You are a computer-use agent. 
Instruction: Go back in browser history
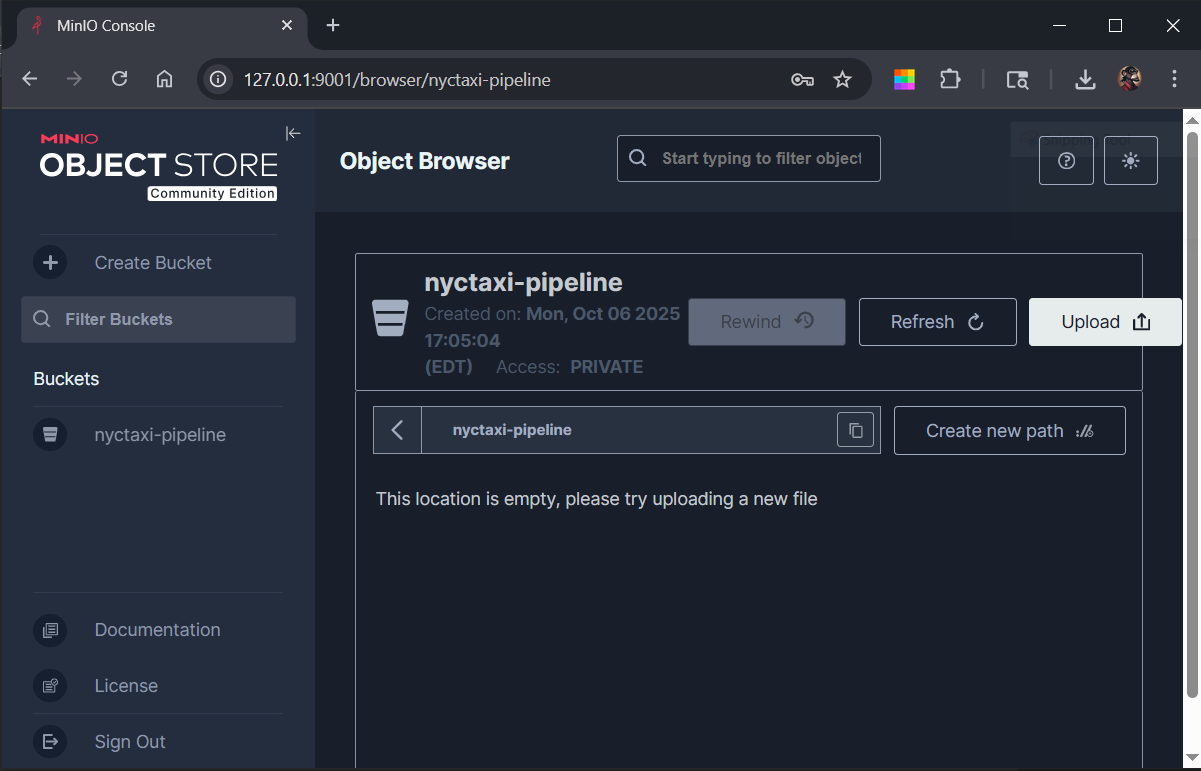[x=30, y=79]
